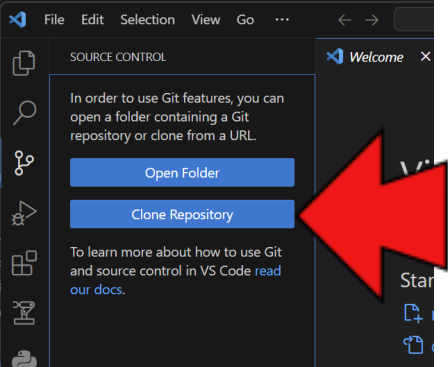Go forward with the right arrow
448x367 pixels.
pyautogui.click(x=371, y=20)
